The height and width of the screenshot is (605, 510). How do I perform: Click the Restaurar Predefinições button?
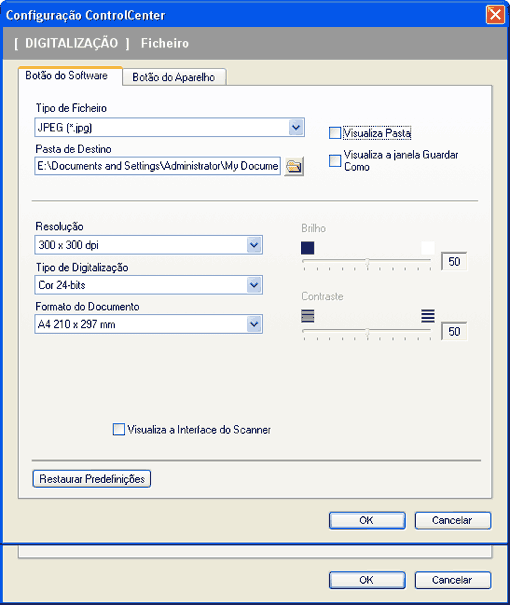coord(92,479)
